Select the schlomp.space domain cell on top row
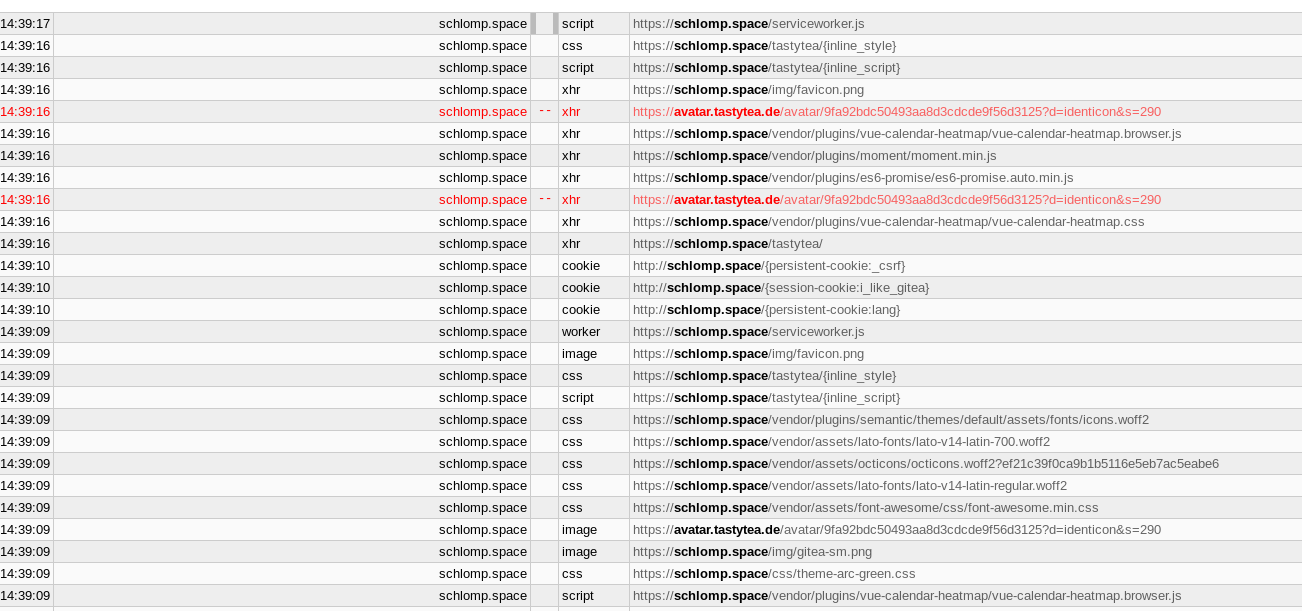 coord(483,23)
